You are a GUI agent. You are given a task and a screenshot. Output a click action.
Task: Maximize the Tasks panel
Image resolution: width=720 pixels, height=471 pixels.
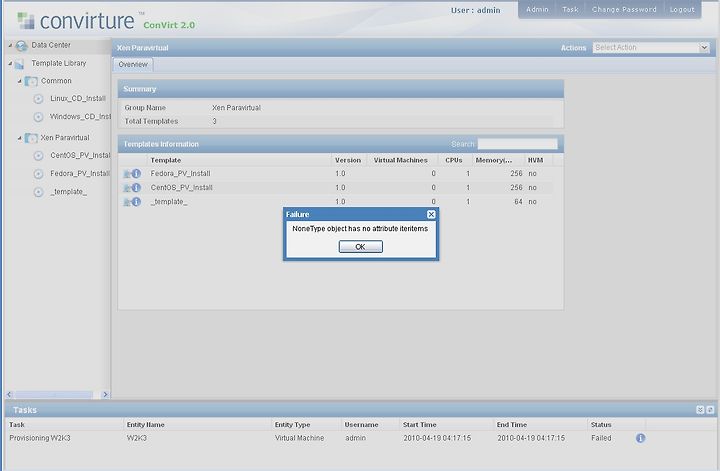[x=710, y=410]
